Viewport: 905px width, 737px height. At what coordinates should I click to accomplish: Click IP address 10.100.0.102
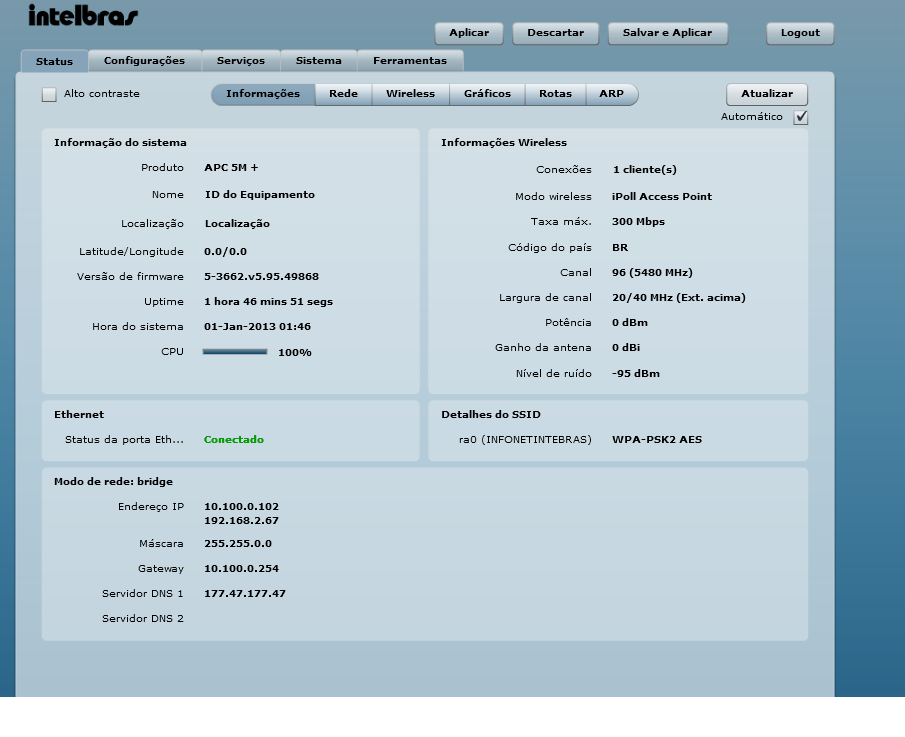[241, 507]
